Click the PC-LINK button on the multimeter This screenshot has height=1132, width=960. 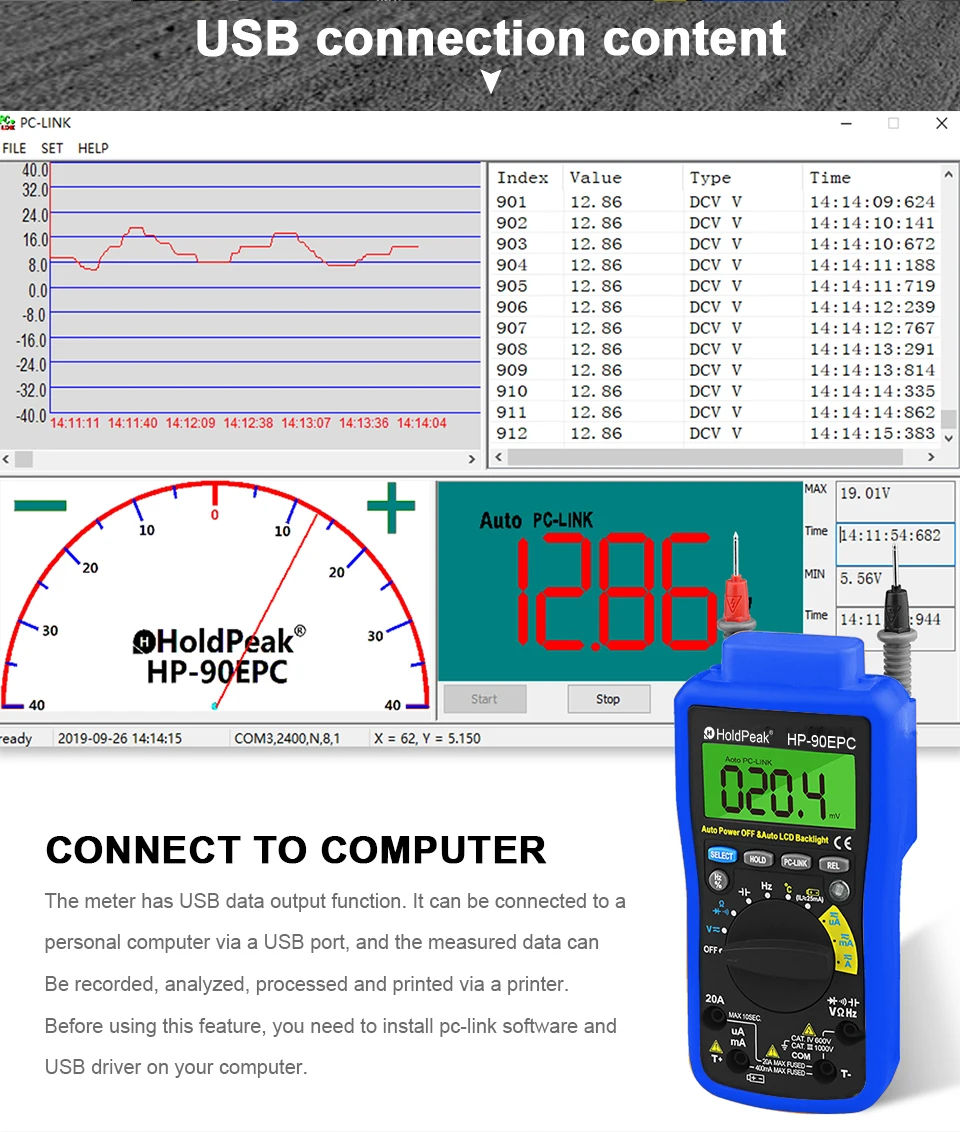(x=795, y=862)
